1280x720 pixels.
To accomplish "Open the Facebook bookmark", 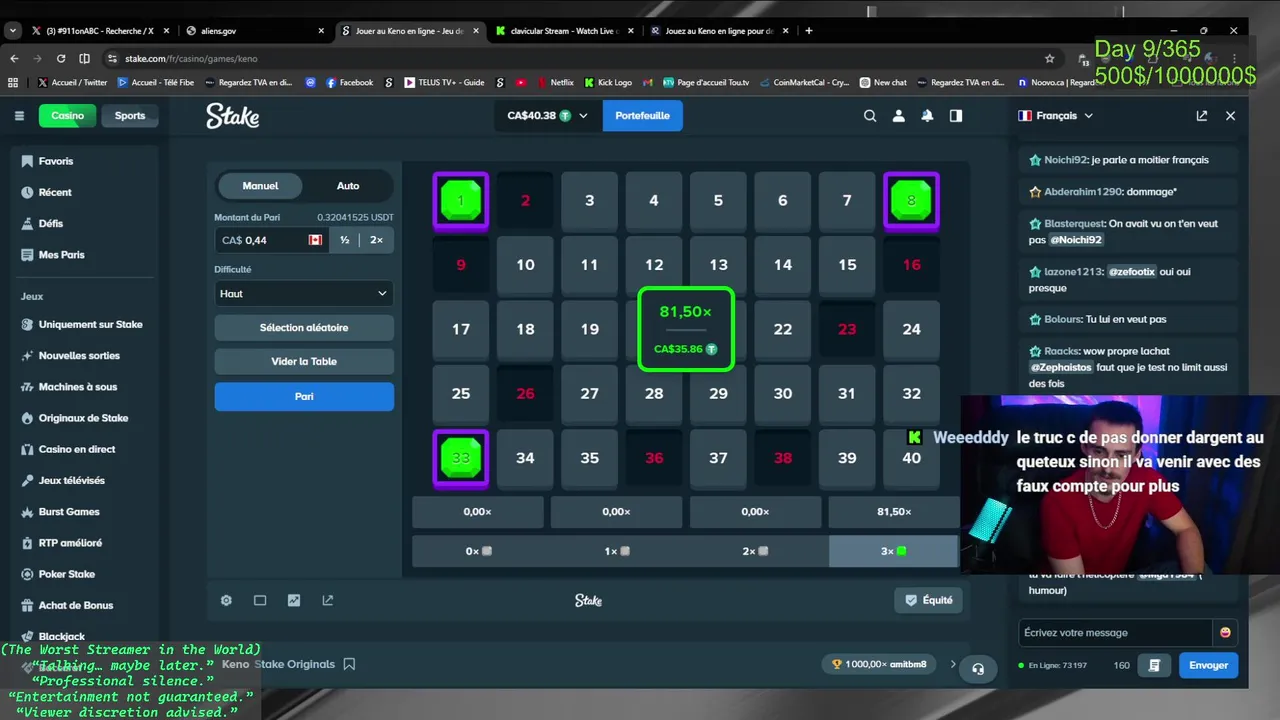I will (349, 83).
